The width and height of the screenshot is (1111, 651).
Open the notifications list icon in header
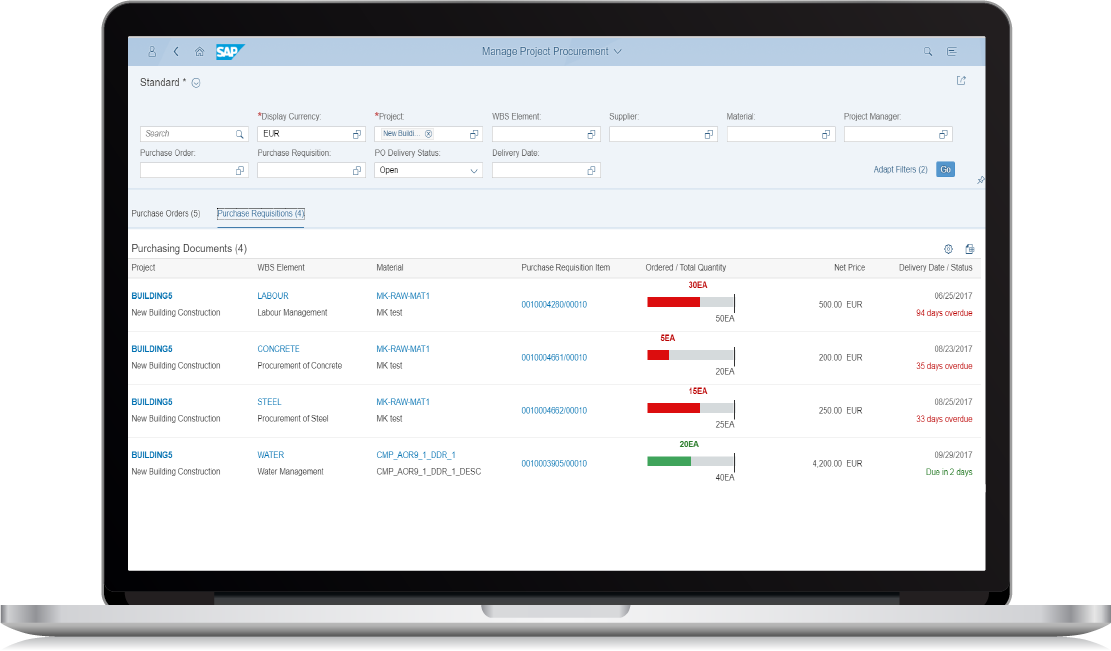coord(952,52)
